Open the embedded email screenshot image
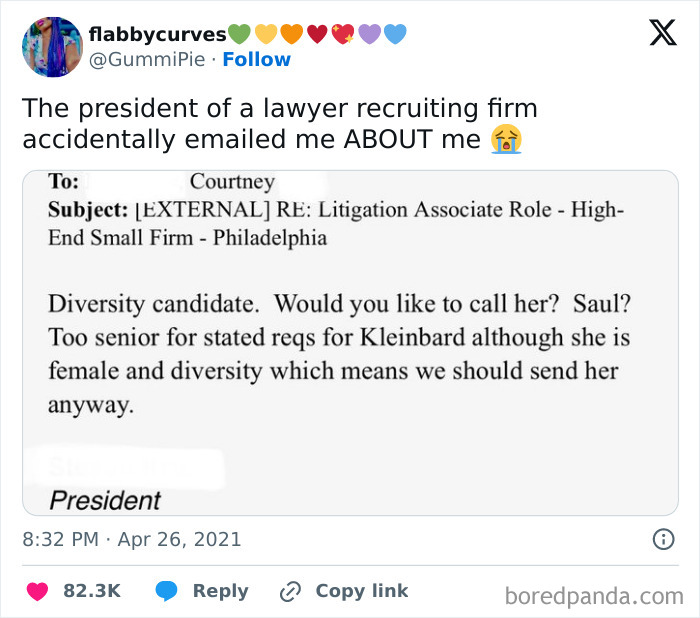The width and height of the screenshot is (700, 618). (x=350, y=342)
